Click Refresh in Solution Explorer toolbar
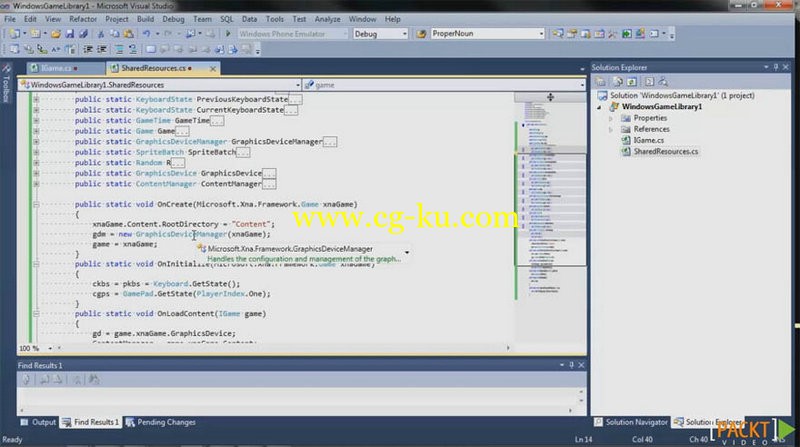800x447 pixels. tap(632, 82)
